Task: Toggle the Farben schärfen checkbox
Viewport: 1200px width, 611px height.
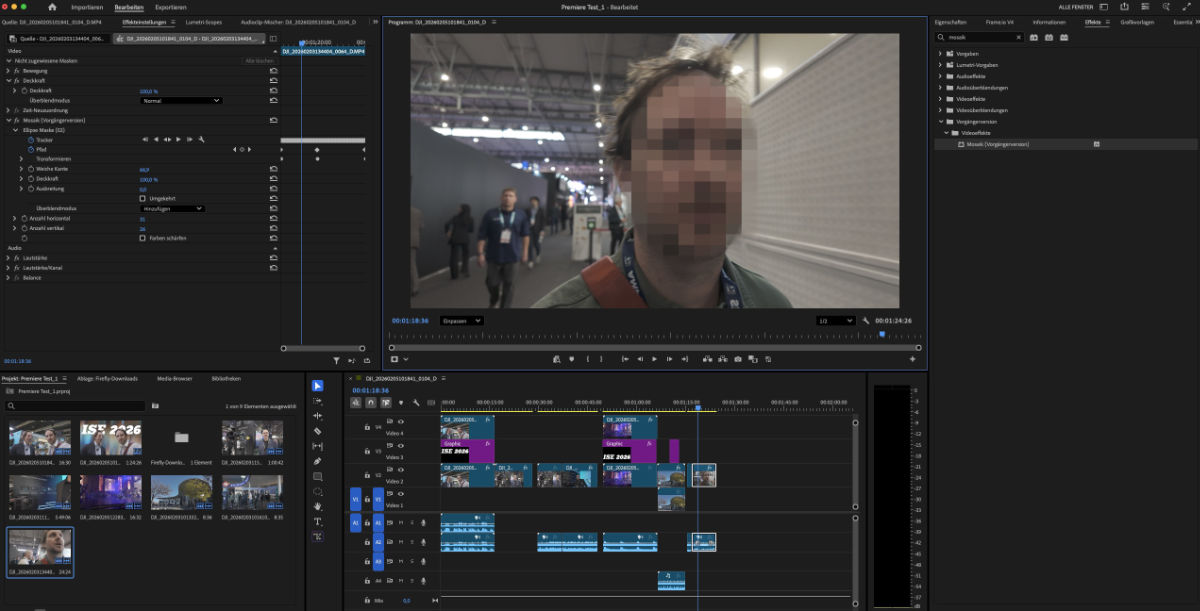Action: coord(142,238)
